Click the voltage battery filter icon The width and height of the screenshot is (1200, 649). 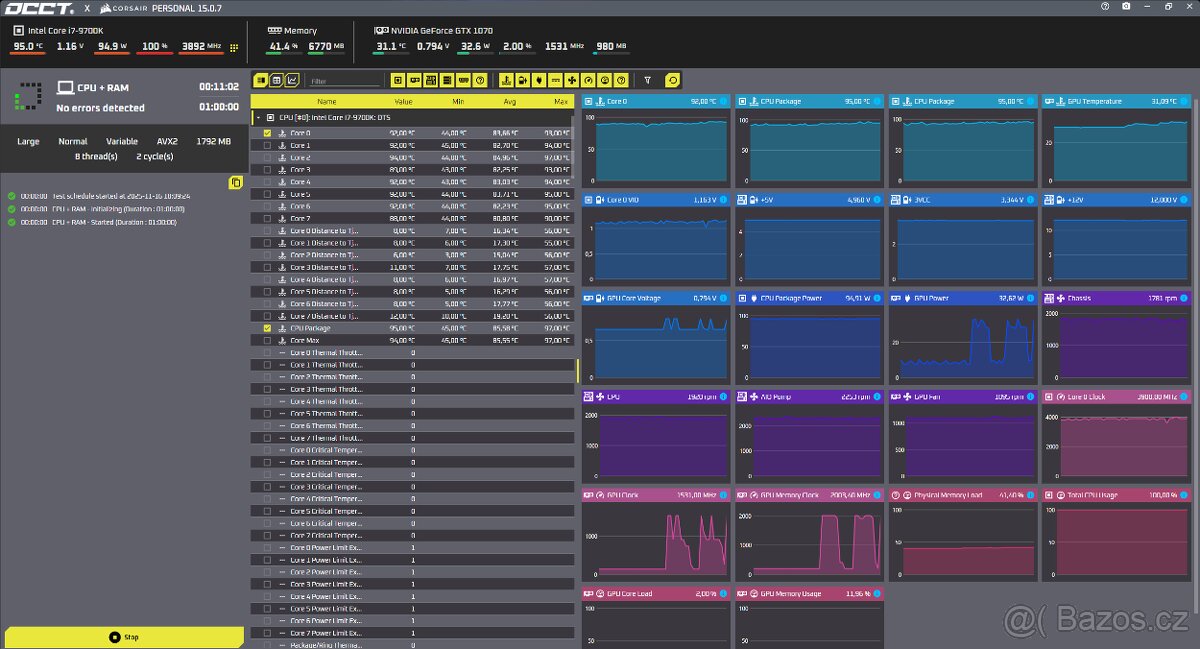pyautogui.click(x=522, y=80)
